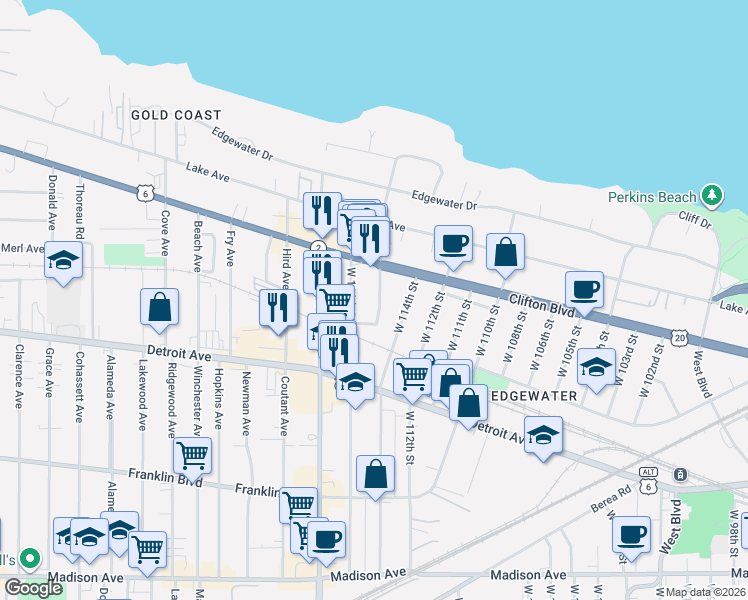Click the Fry Ave street label

pos(230,248)
